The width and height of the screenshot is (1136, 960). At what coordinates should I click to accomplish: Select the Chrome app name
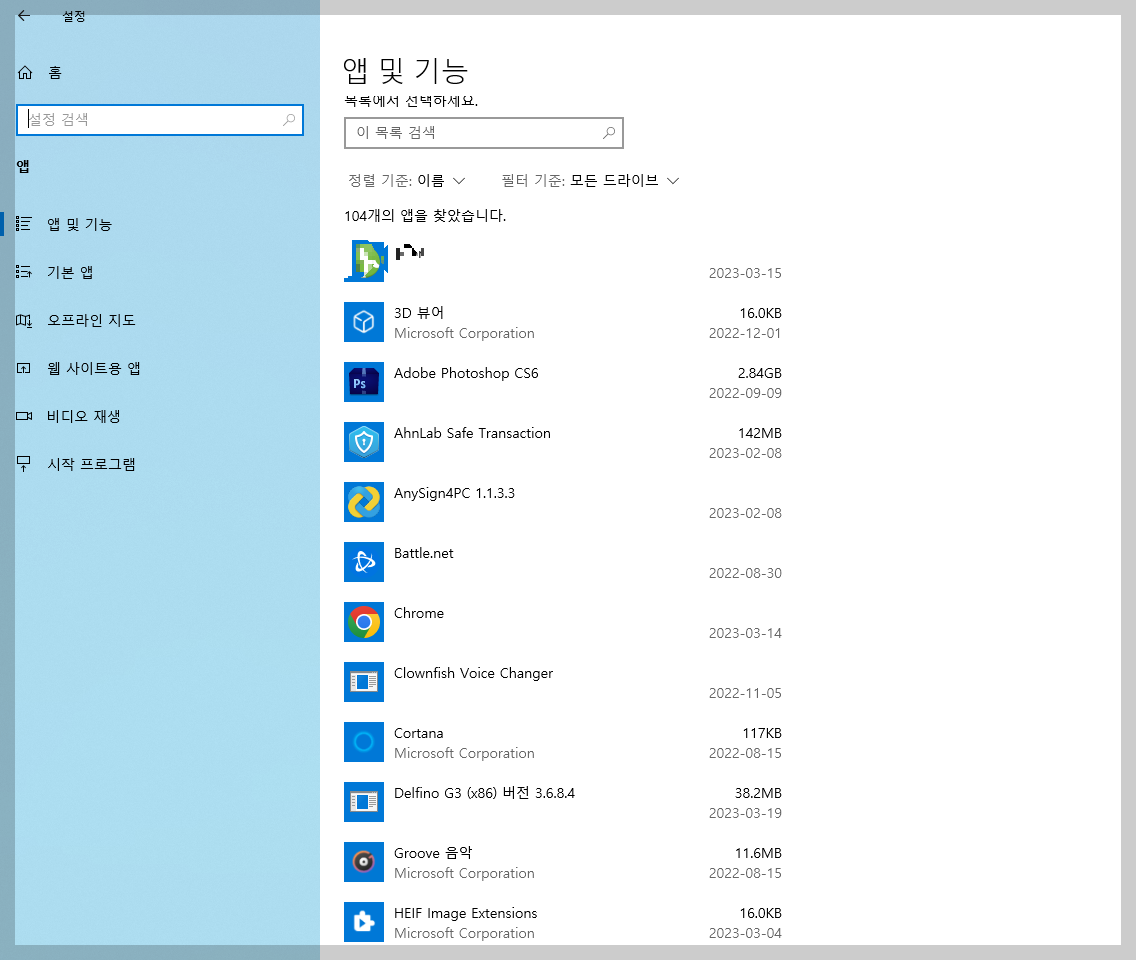coord(419,614)
